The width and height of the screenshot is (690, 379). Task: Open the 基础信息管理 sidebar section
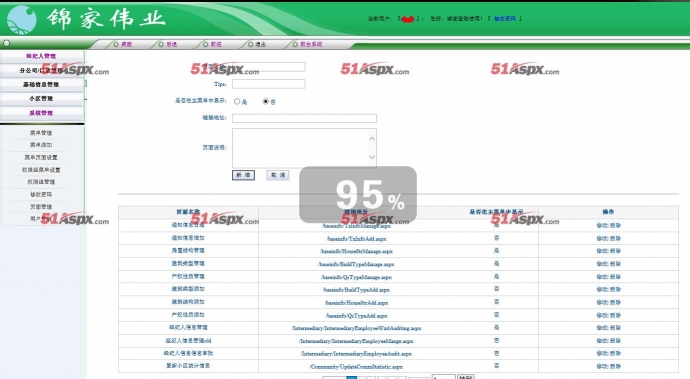pos(41,84)
